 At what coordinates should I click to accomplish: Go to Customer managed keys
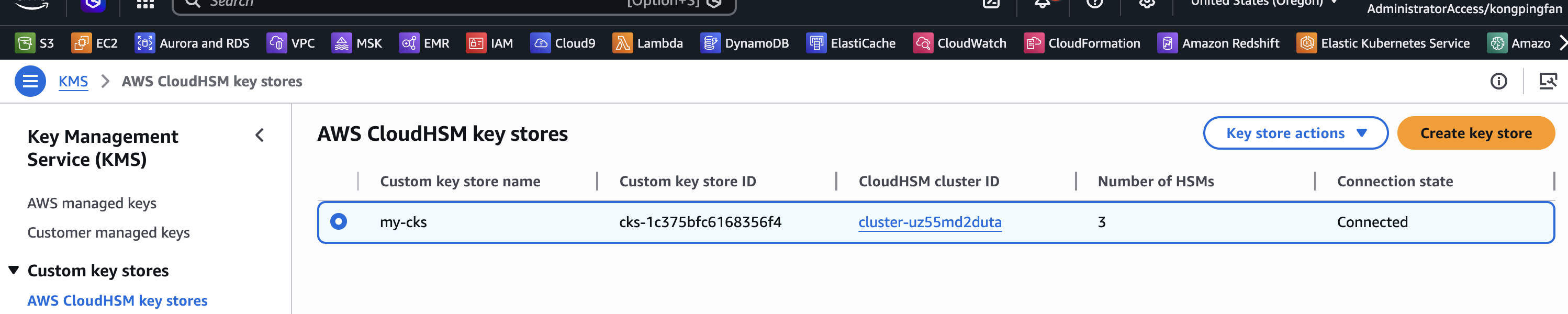(108, 232)
